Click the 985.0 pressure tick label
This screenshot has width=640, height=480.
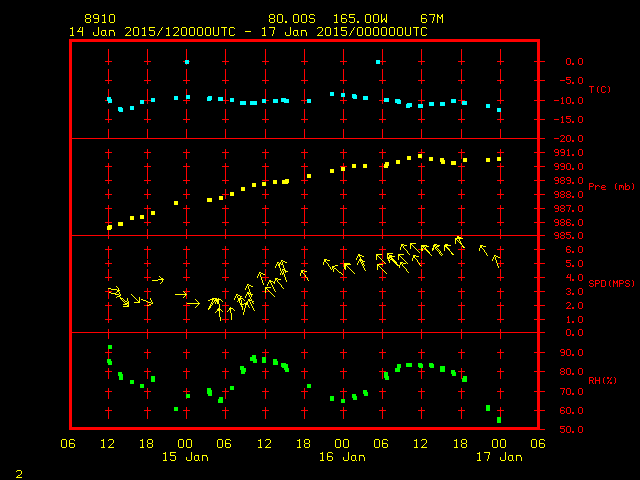click(568, 236)
